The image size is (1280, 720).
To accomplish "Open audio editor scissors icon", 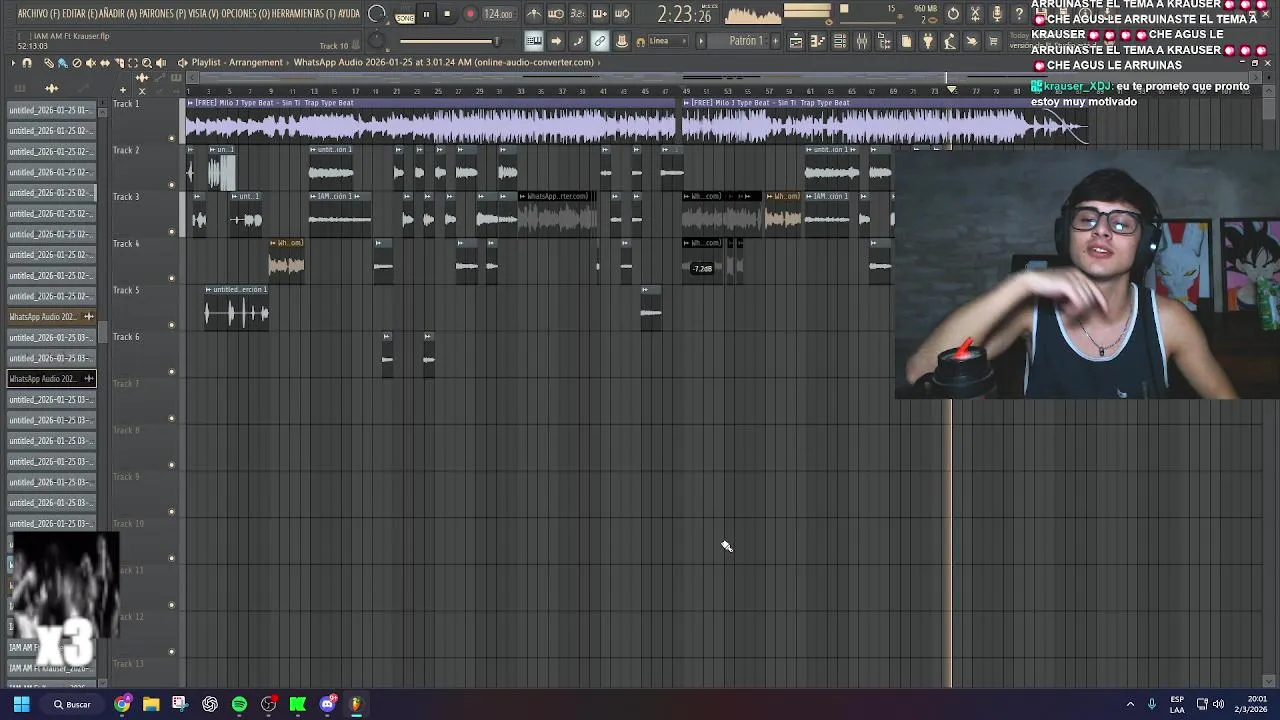I will [975, 14].
